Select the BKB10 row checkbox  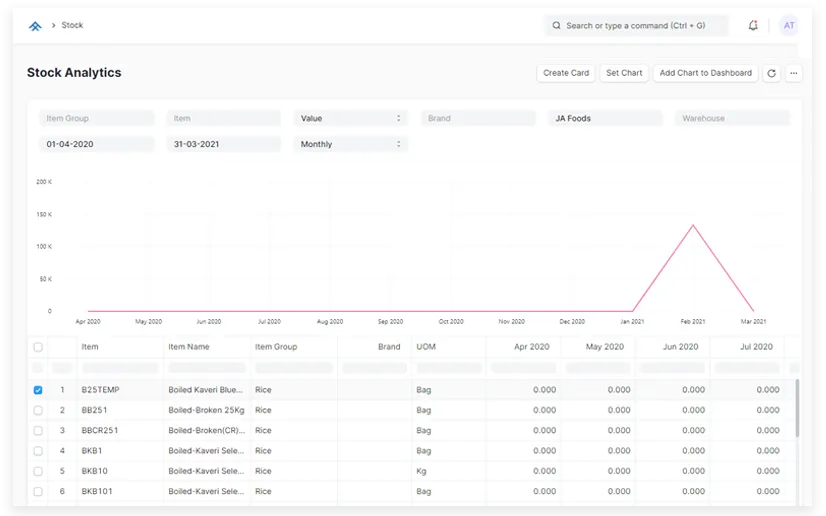tap(38, 471)
